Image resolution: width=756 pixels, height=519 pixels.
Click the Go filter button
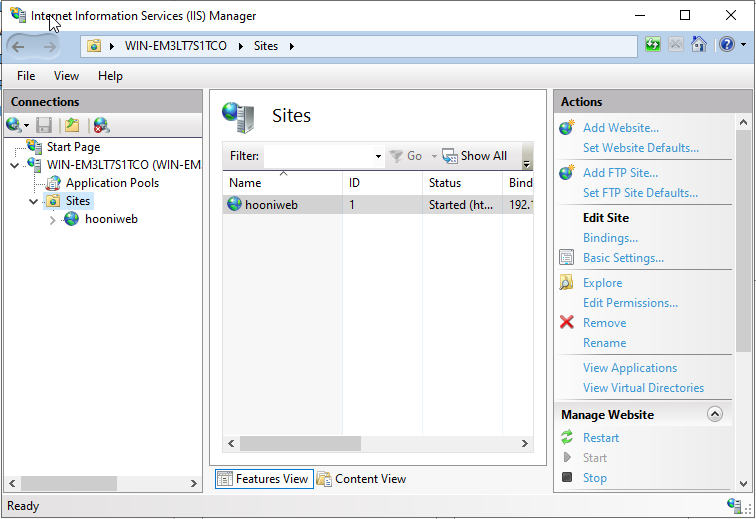(406, 156)
